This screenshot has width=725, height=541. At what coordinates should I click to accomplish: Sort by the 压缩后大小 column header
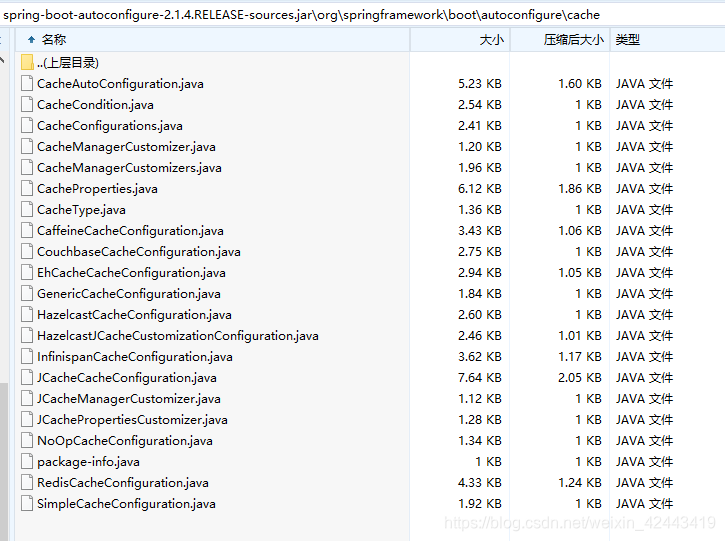(x=560, y=40)
